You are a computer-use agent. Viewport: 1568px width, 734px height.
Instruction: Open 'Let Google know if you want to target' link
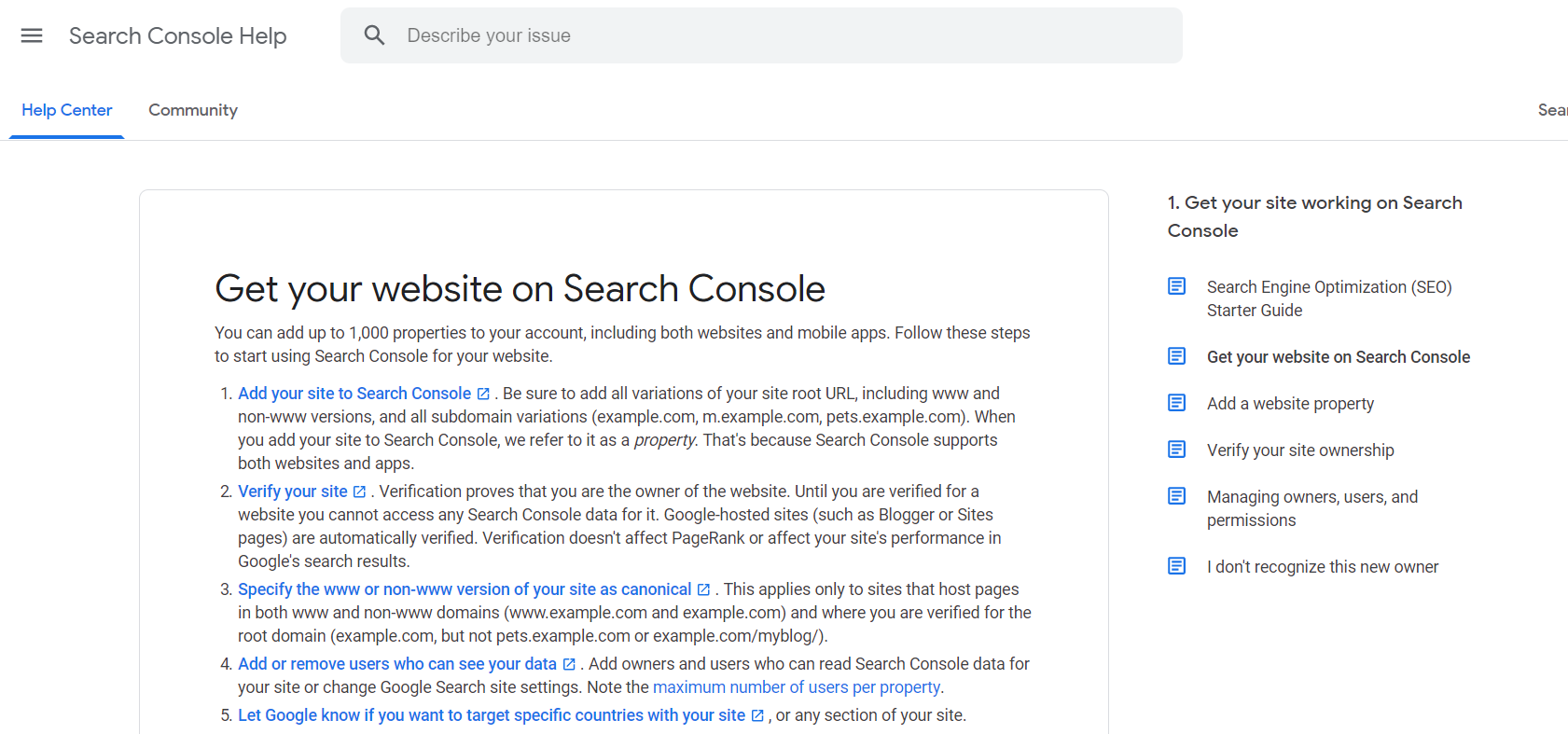pyautogui.click(x=492, y=715)
